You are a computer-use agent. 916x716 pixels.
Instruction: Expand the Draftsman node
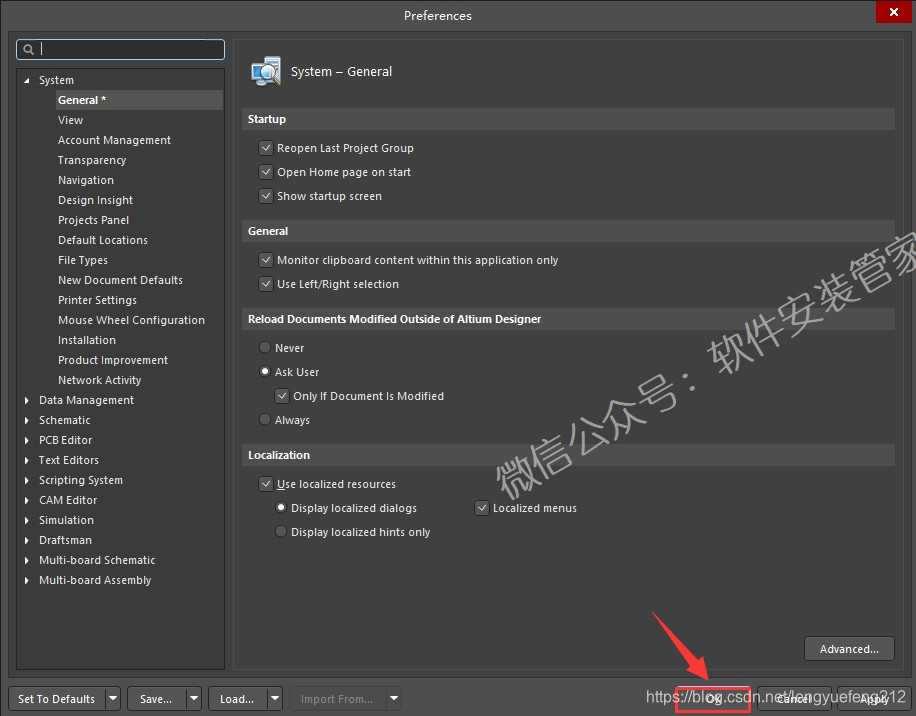tap(26, 540)
